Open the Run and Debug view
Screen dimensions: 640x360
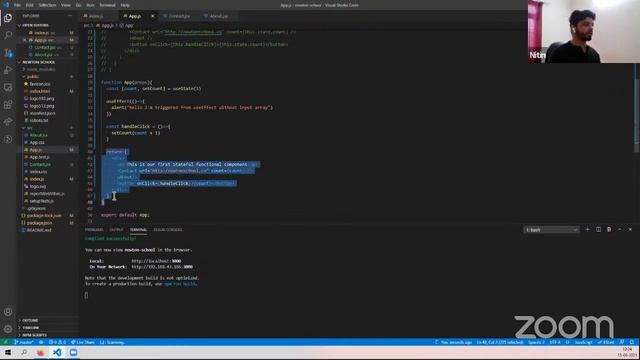click(8, 70)
